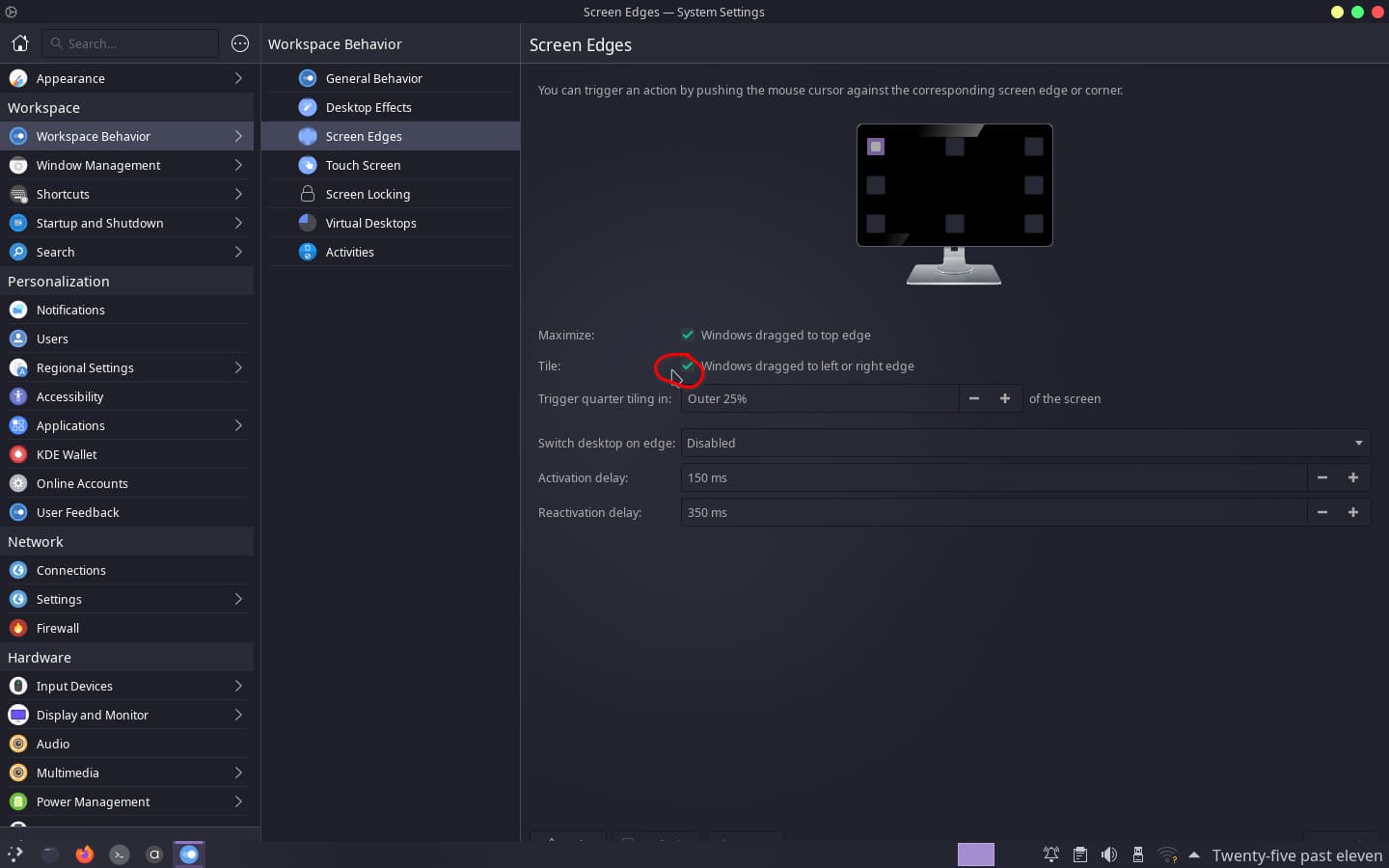Click the Shortcuts keyboard icon
Viewport: 1389px width, 868px height.
click(18, 194)
